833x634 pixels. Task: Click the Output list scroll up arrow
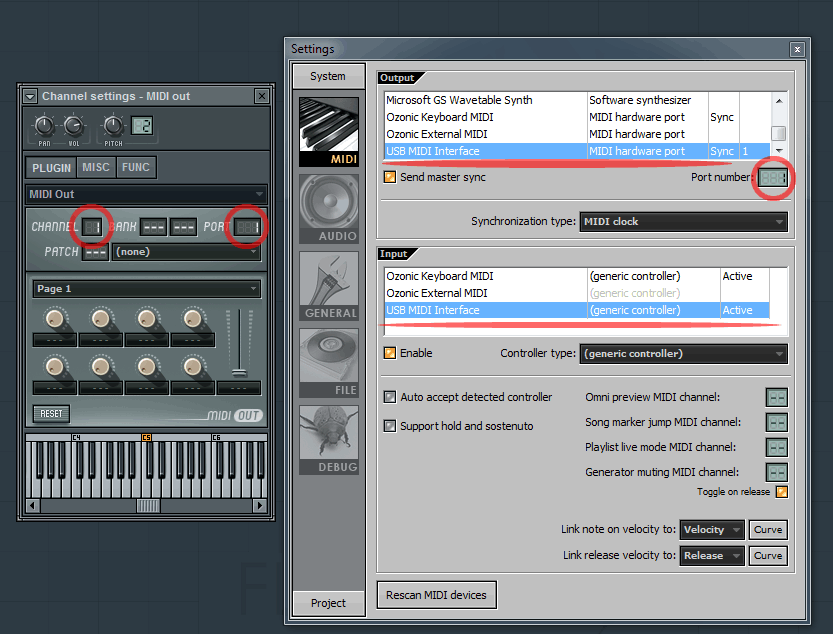(x=779, y=100)
